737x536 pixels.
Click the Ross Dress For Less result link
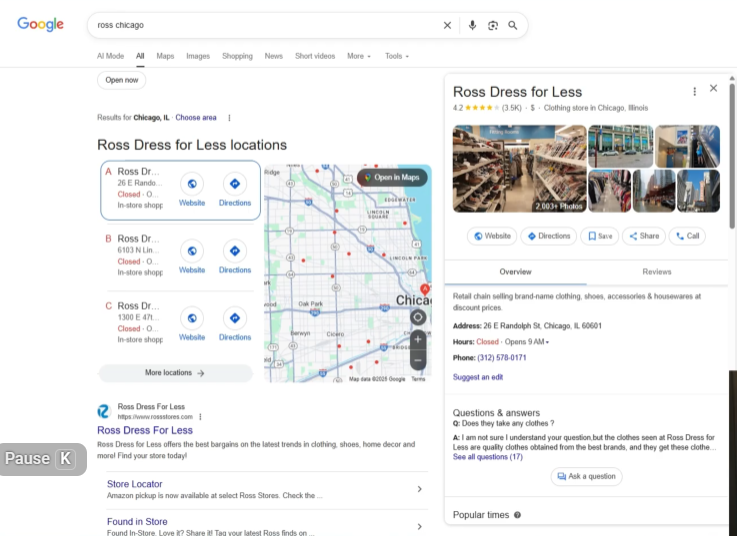pyautogui.click(x=145, y=430)
